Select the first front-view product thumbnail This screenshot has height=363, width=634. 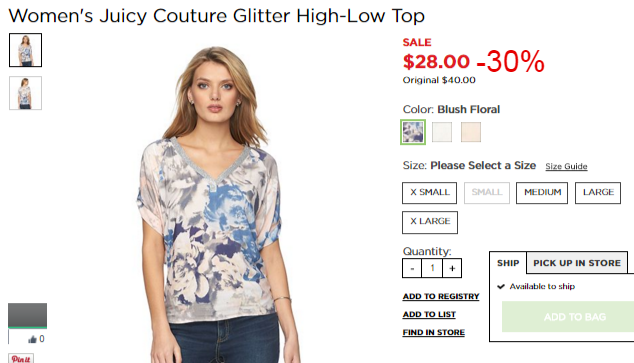pos(25,50)
